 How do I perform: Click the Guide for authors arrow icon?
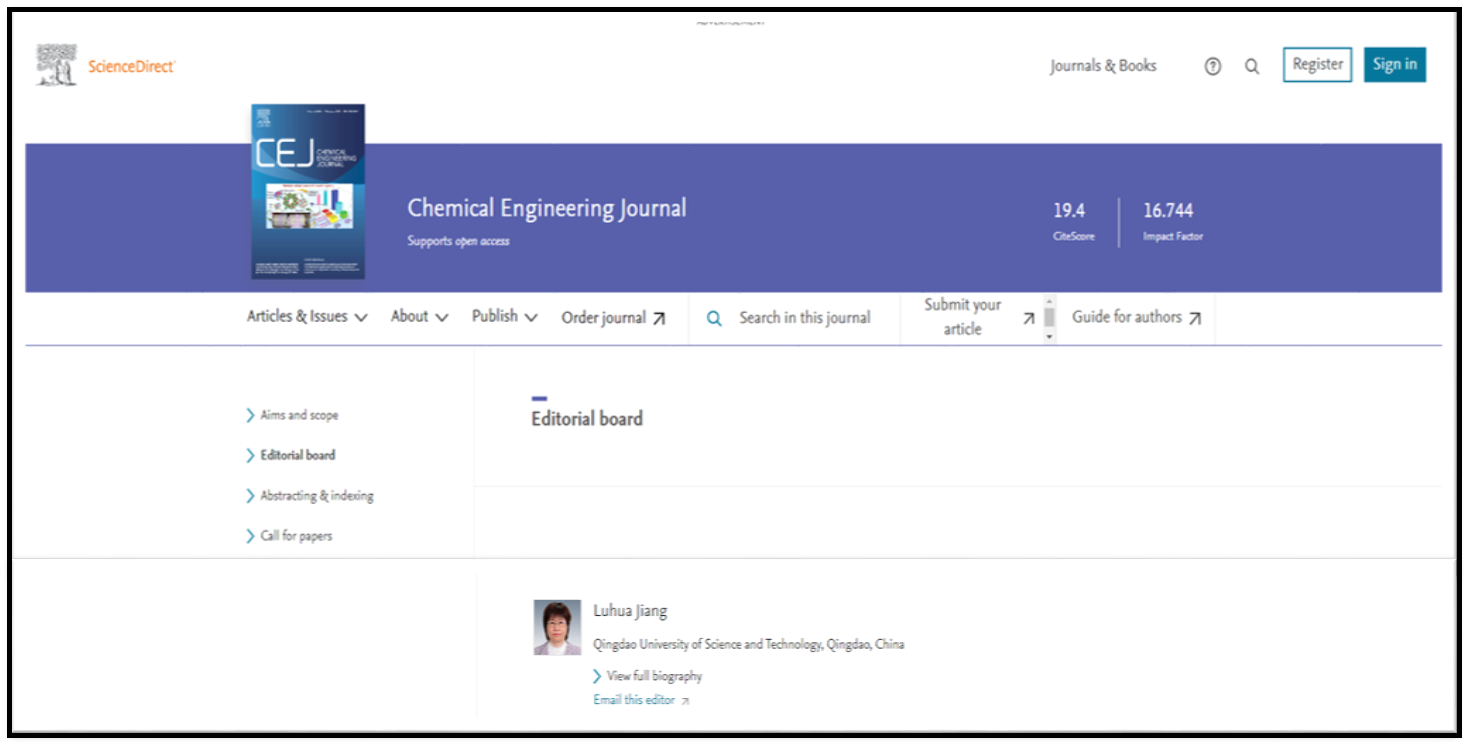click(1195, 319)
